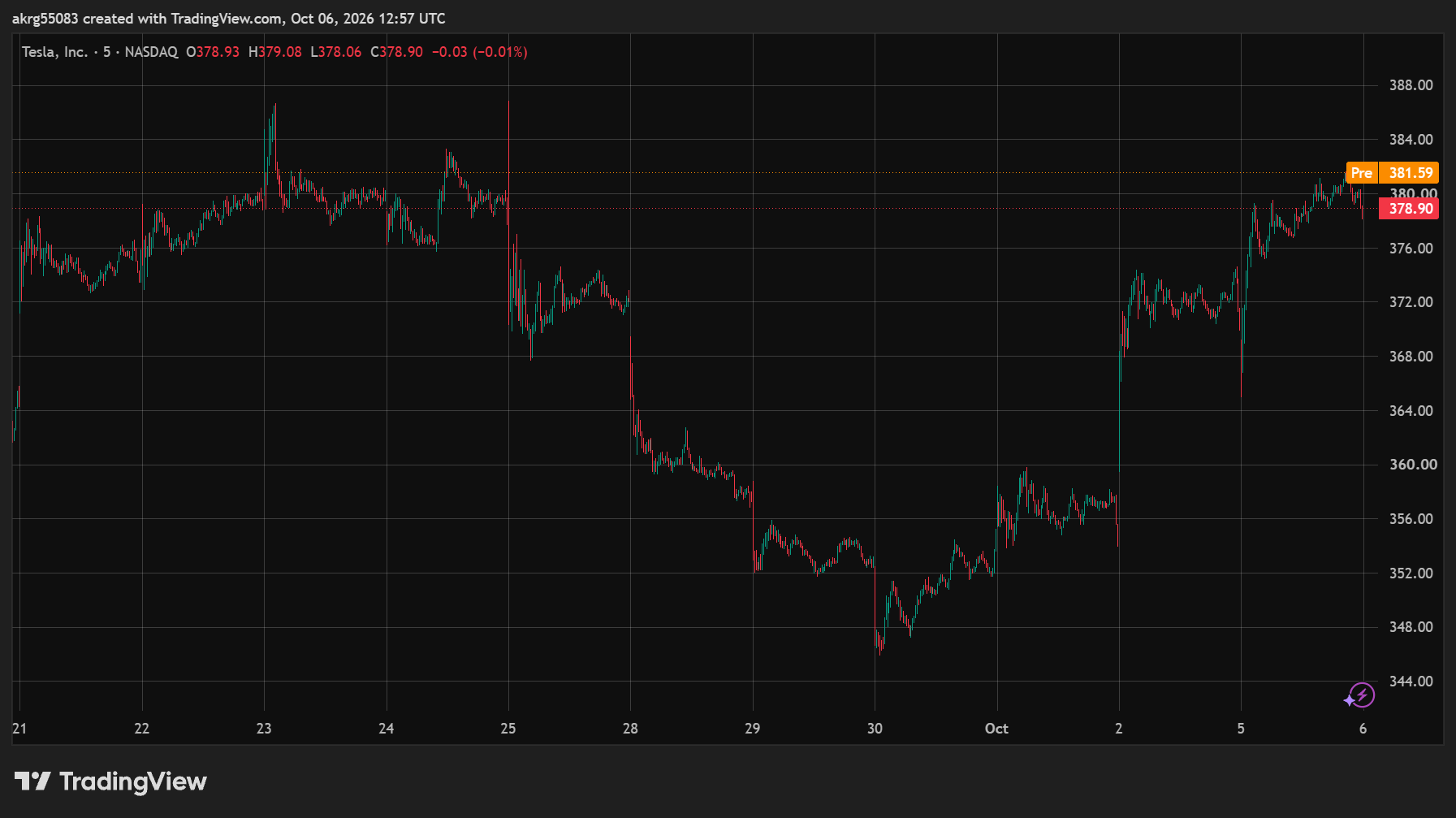Click the 376.00 price axis label

pos(1411,249)
